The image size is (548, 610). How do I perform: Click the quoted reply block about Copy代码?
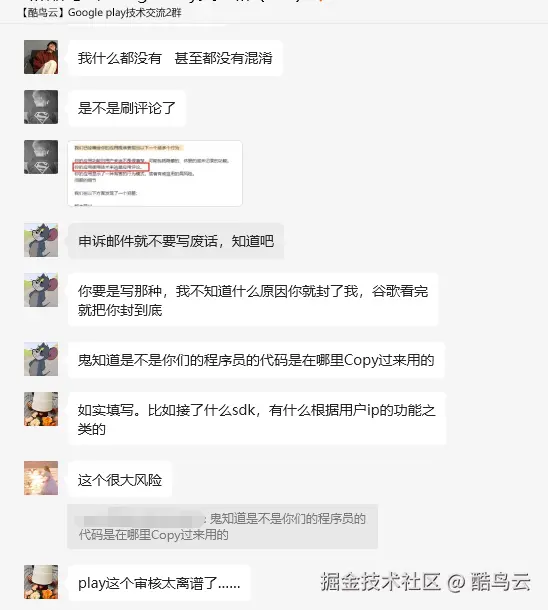[x=222, y=526]
